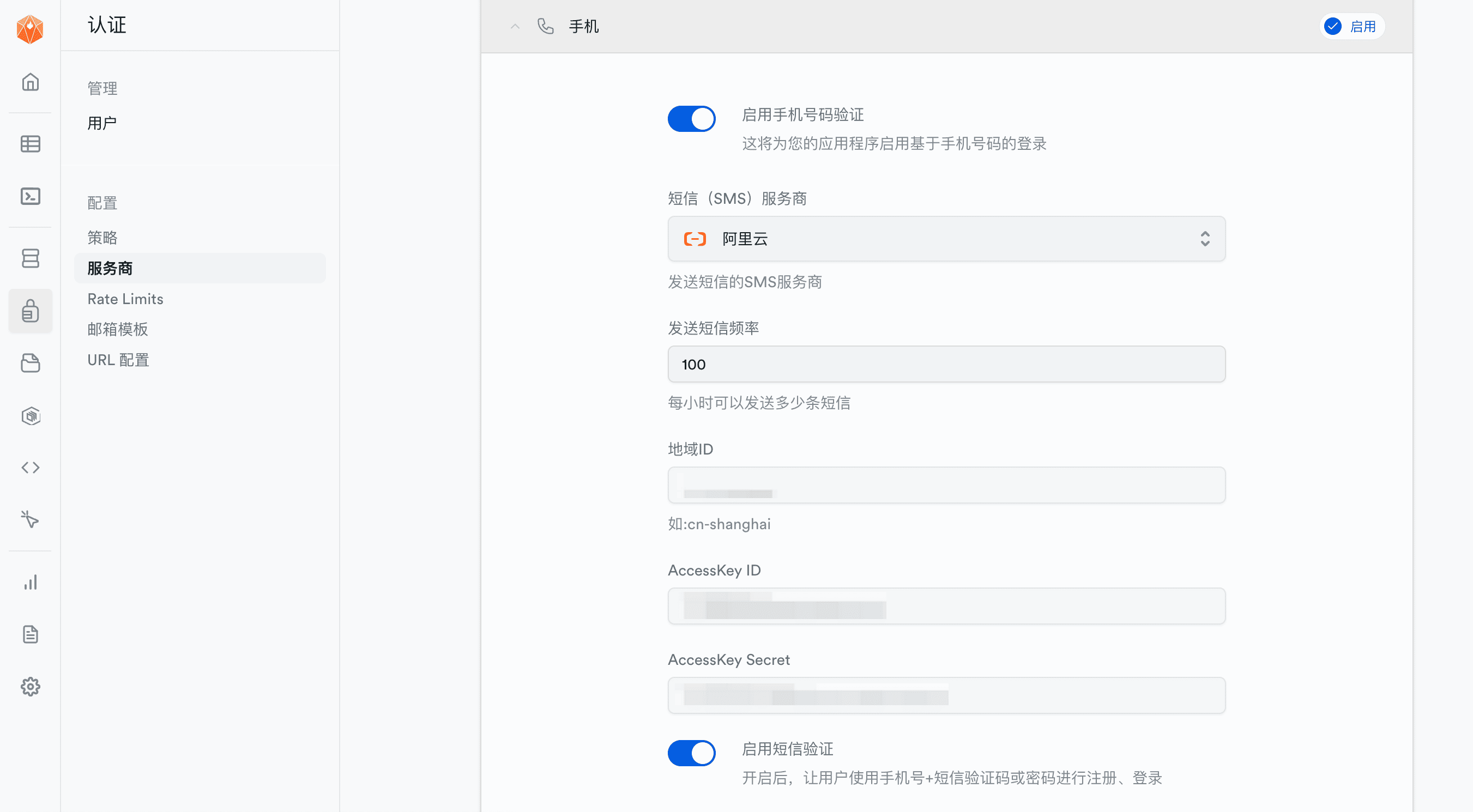This screenshot has height=812, width=1473.
Task: Open the SQL terminal icon
Action: point(31,197)
